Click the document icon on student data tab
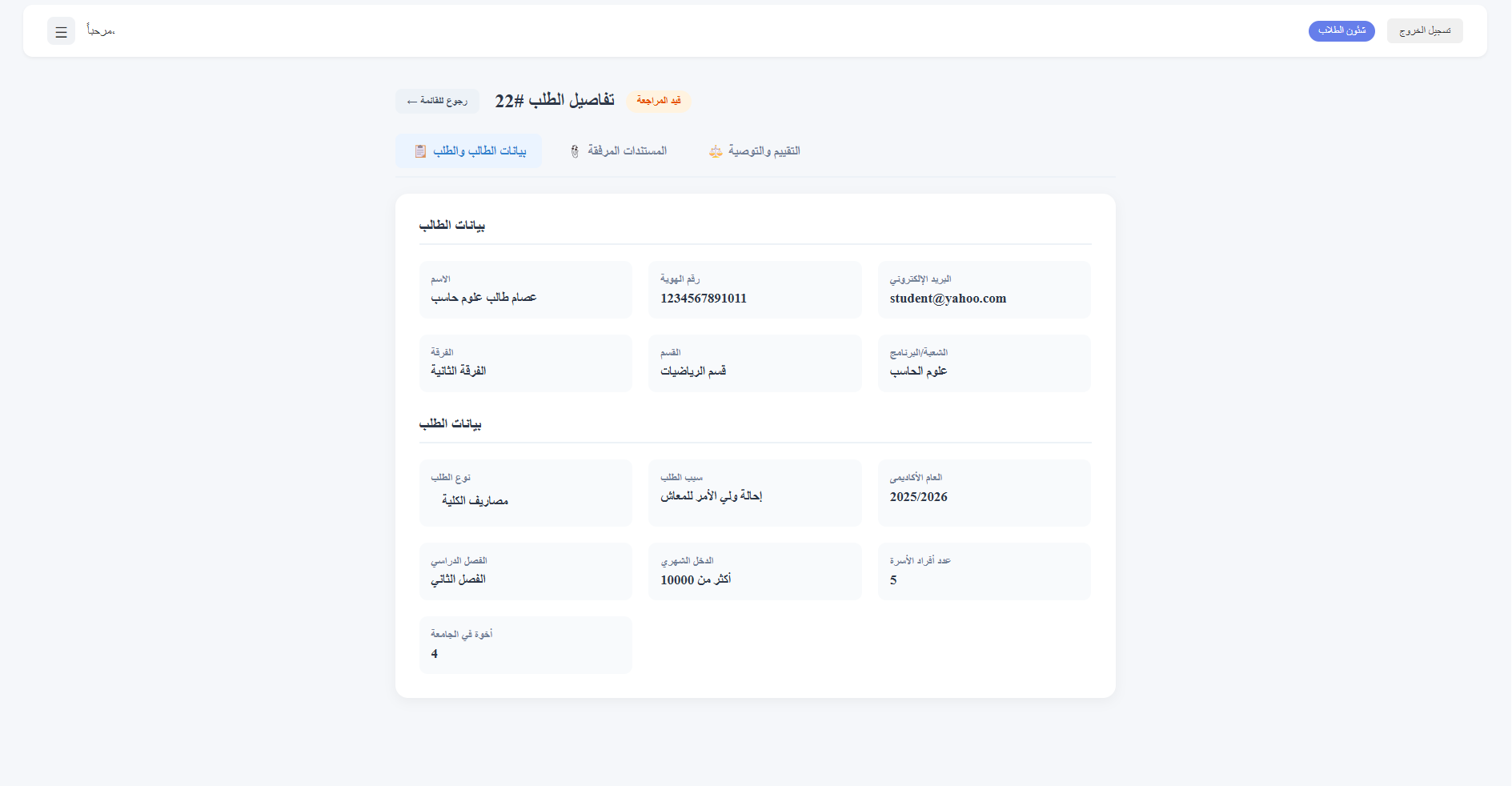 pyautogui.click(x=420, y=150)
